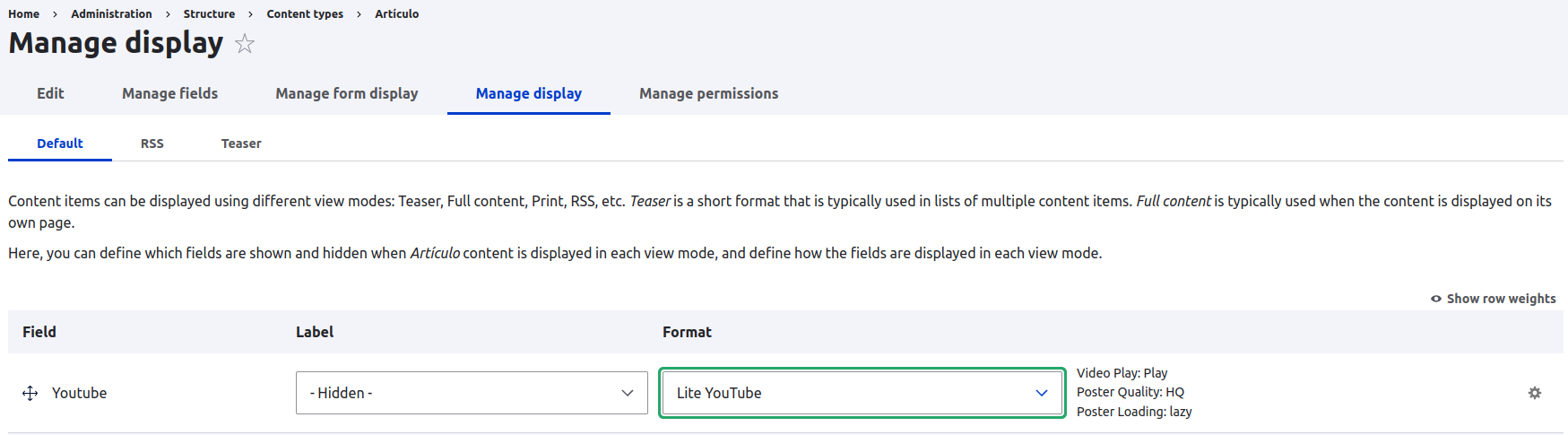The image size is (1568, 435).
Task: Click the Manage display page heading
Action: 116,43
